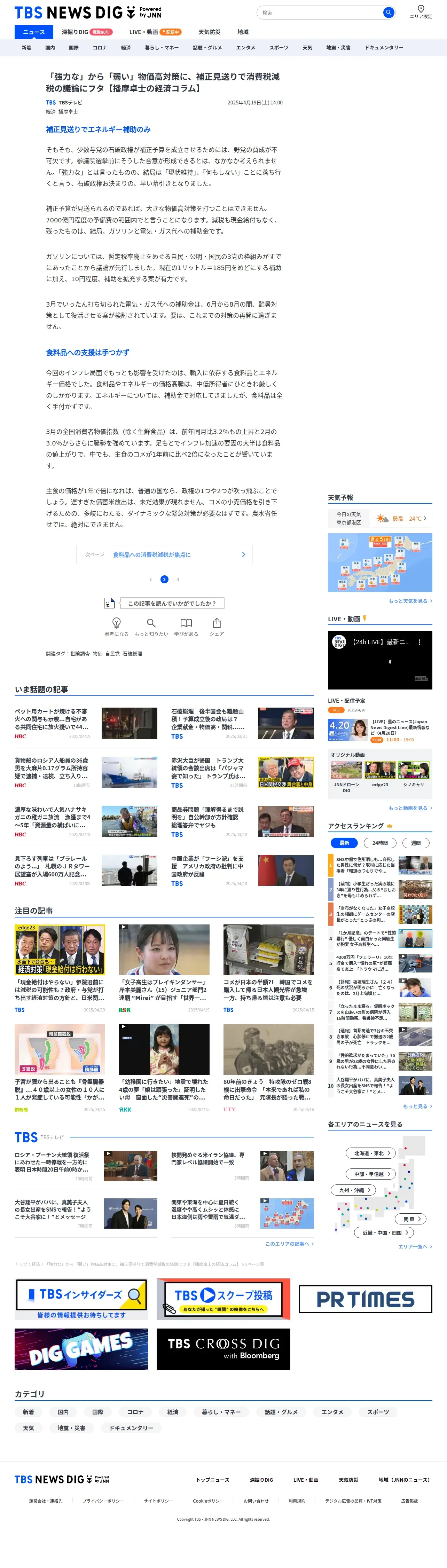Click the blue search magnifier button
The width and height of the screenshot is (447, 1568).
click(388, 12)
